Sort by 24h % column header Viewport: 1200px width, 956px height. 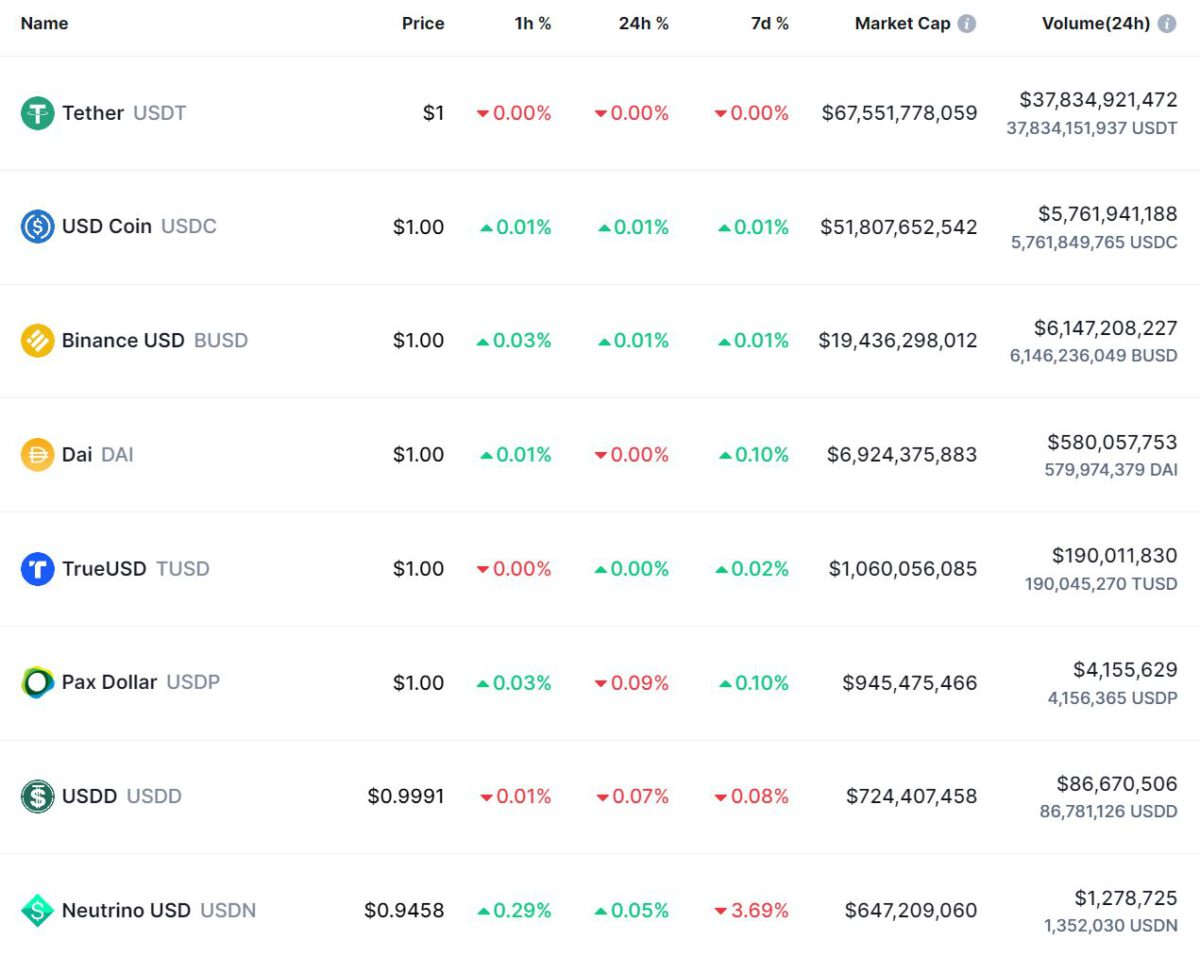(x=643, y=24)
